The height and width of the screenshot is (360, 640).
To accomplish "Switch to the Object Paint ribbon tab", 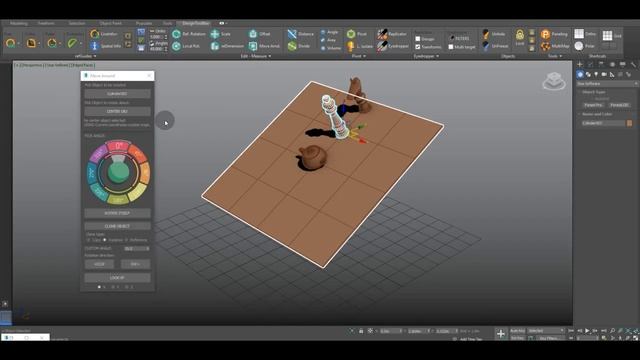I will coord(110,23).
